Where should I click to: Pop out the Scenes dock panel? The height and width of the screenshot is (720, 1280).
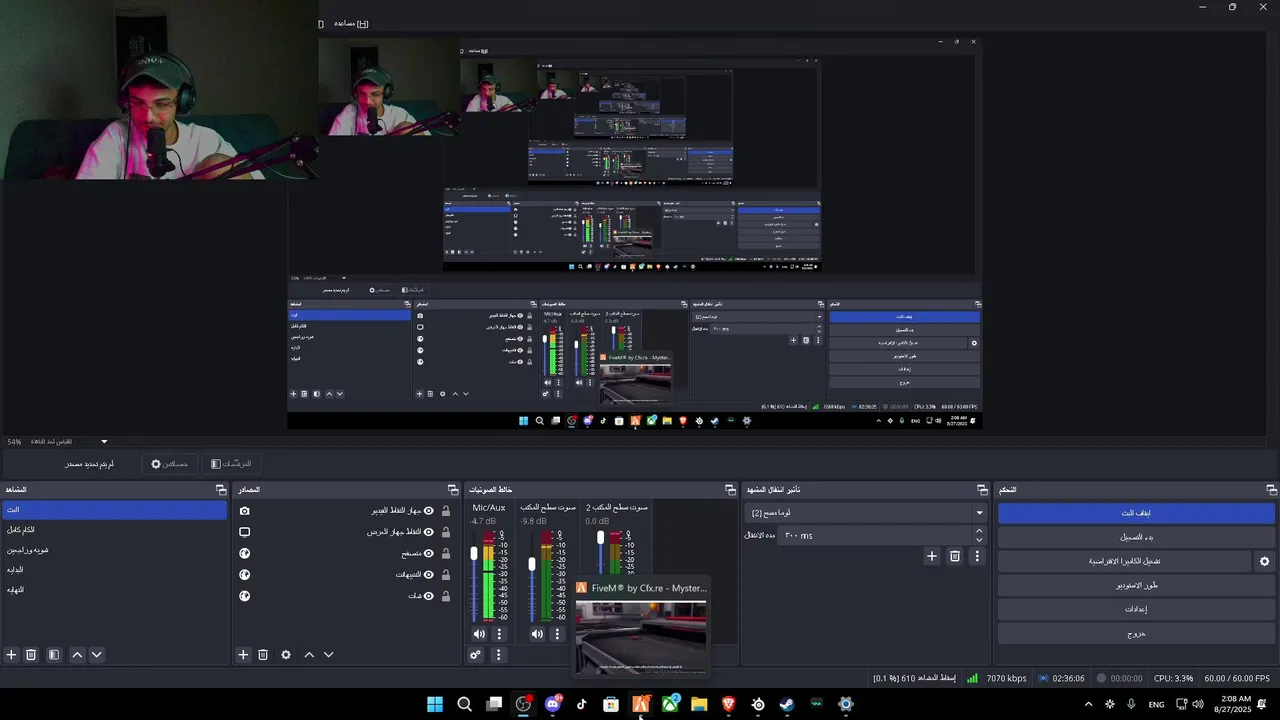coord(221,490)
